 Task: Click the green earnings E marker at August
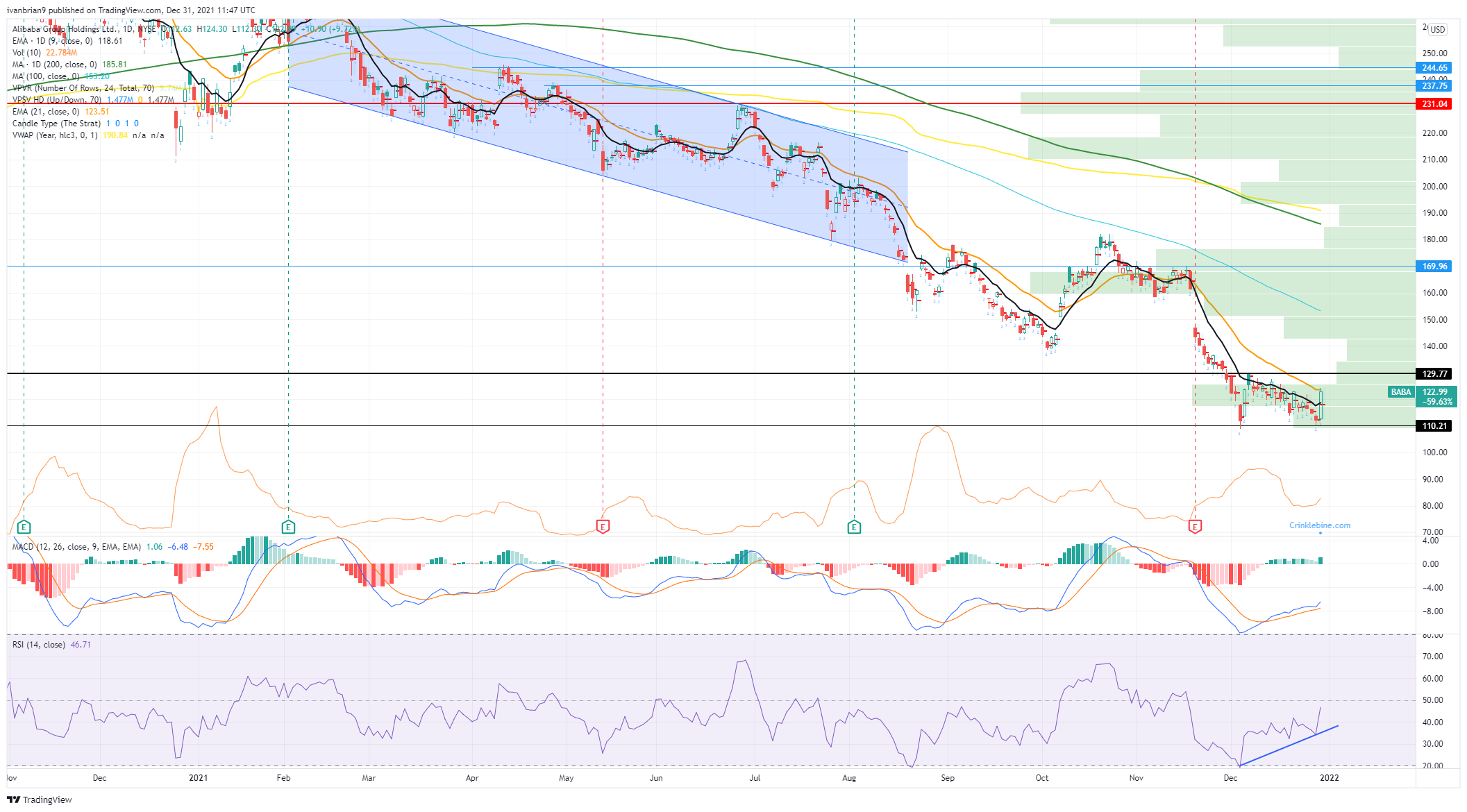click(x=854, y=527)
